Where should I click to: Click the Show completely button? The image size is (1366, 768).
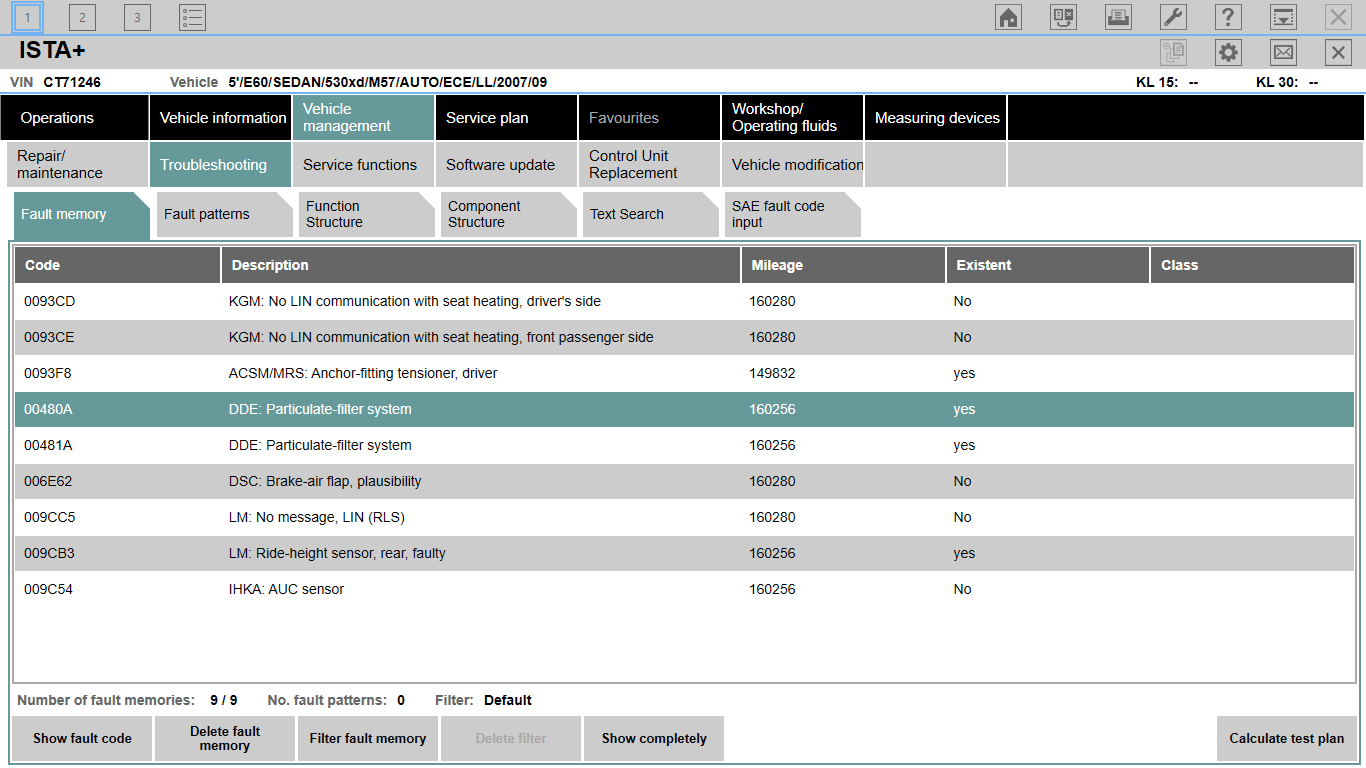point(654,738)
